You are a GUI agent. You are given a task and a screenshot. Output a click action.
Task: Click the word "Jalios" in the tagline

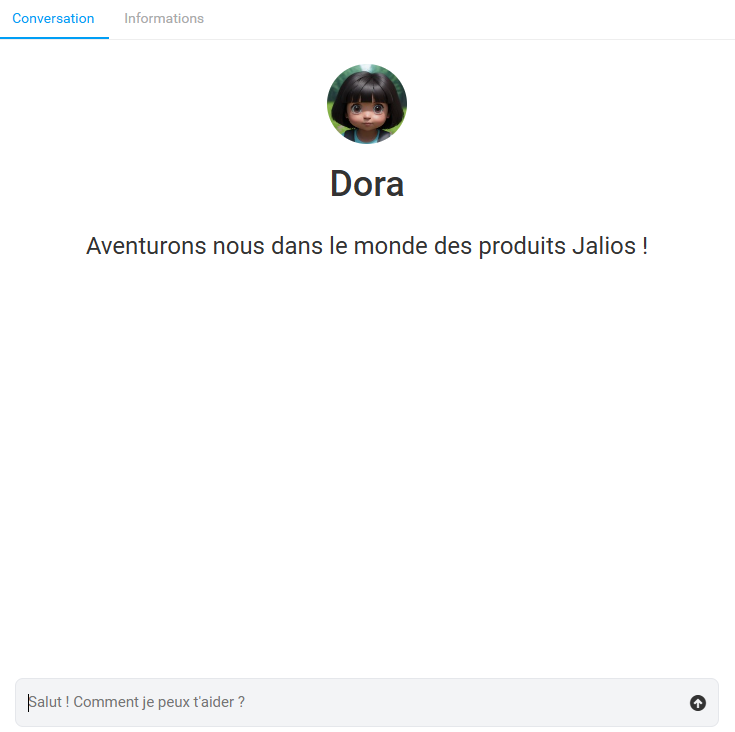click(604, 246)
